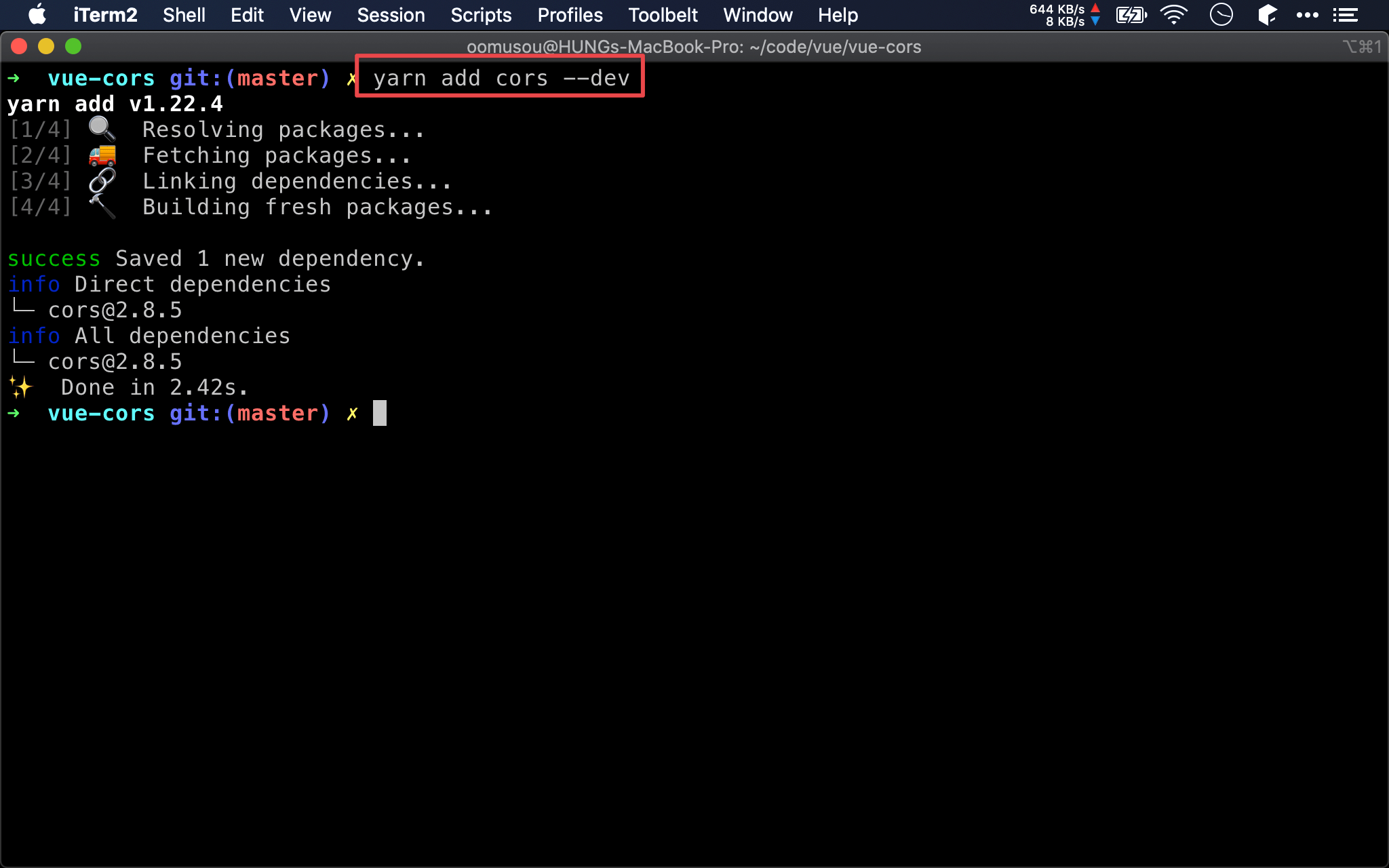Open the Toolbelt menu
1389x868 pixels.
(x=663, y=15)
